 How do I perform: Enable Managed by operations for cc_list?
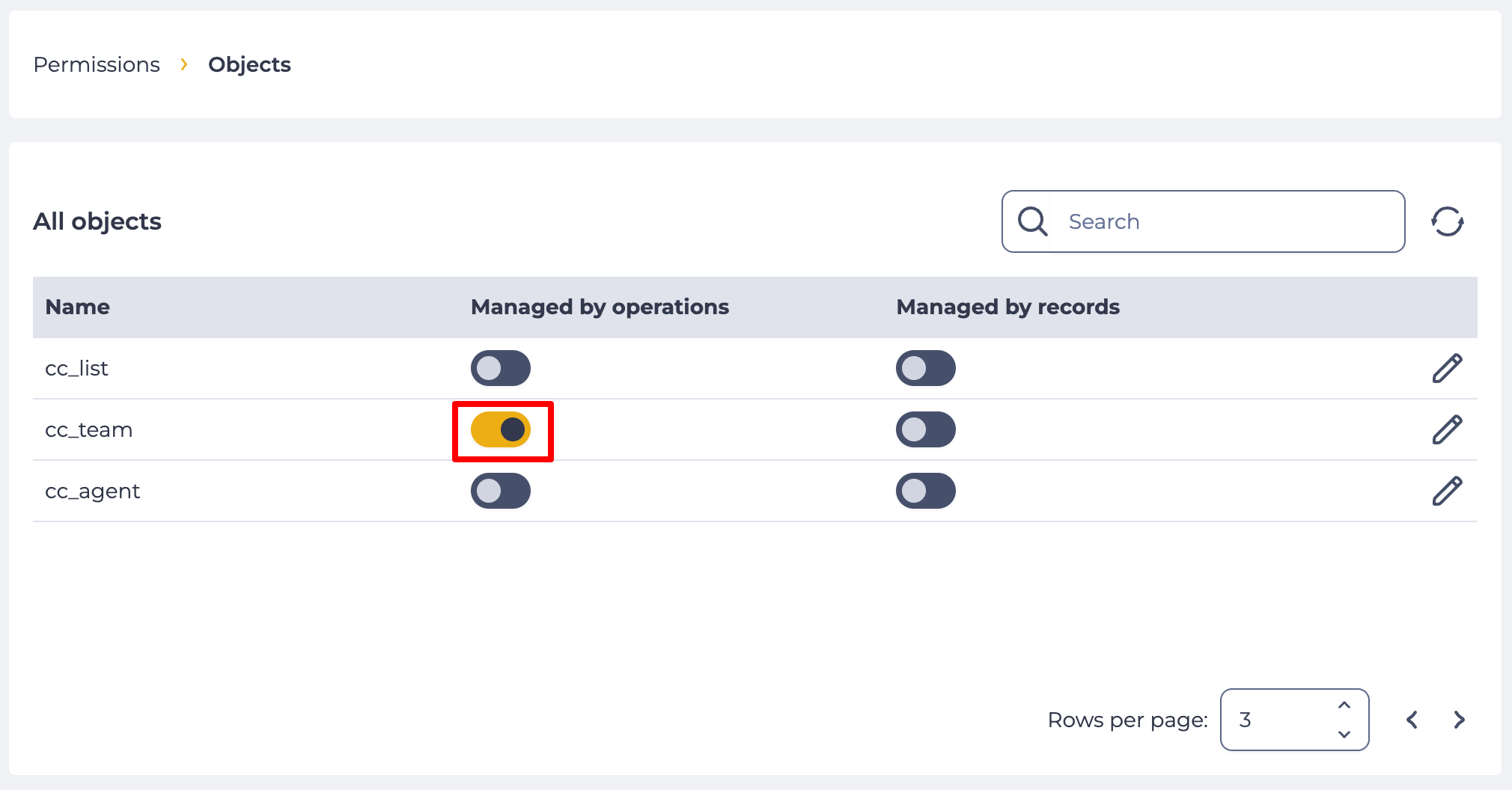(501, 368)
